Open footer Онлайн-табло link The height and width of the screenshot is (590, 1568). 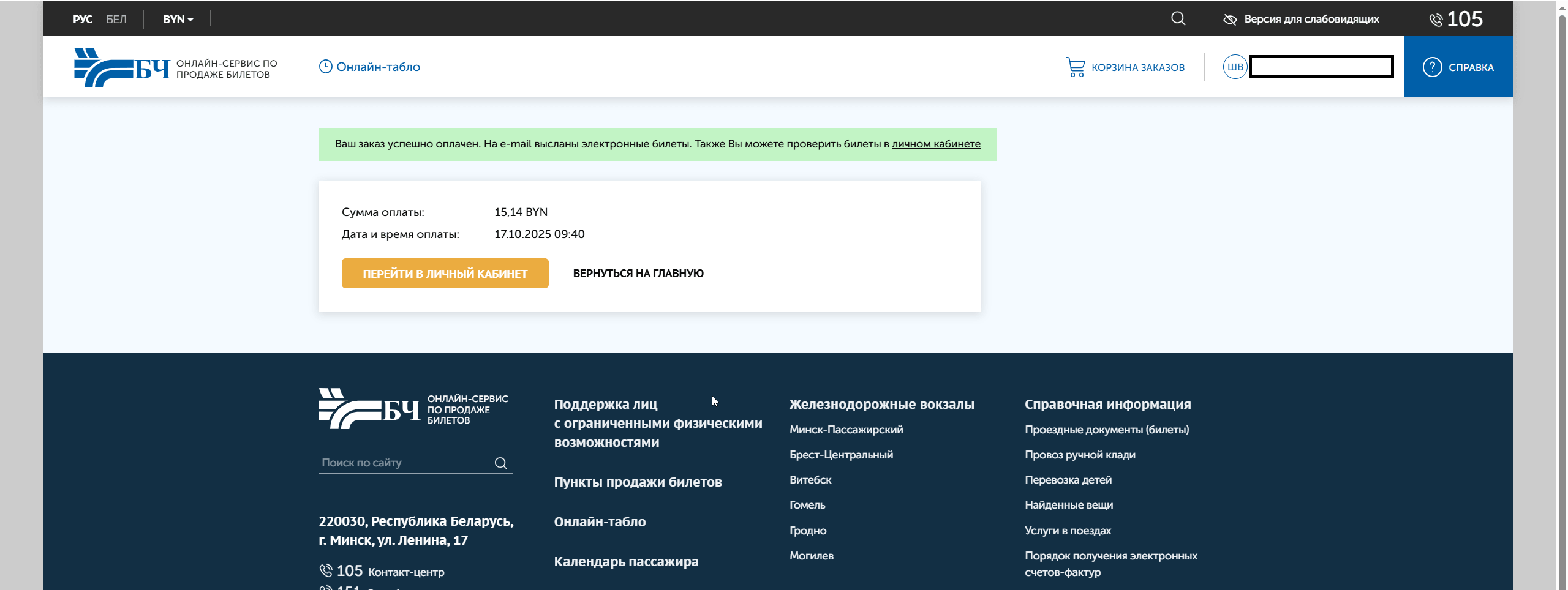click(600, 521)
